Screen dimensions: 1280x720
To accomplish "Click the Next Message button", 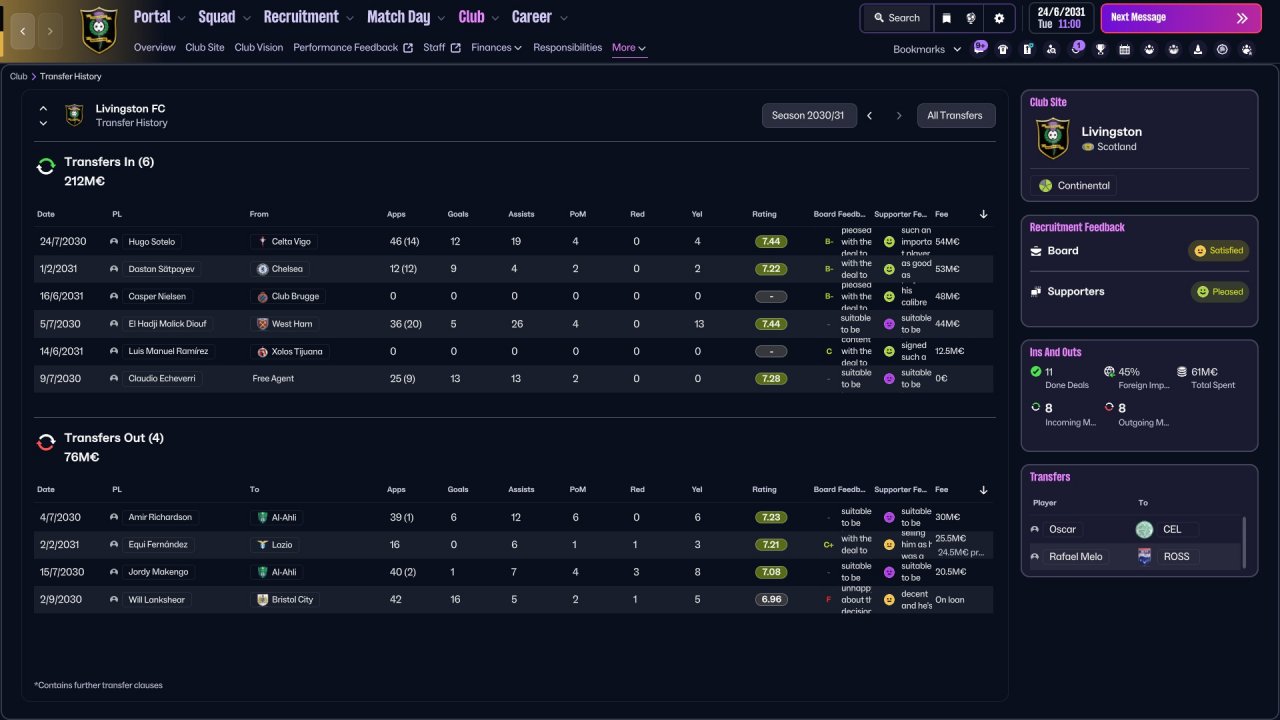I will tap(1180, 18).
